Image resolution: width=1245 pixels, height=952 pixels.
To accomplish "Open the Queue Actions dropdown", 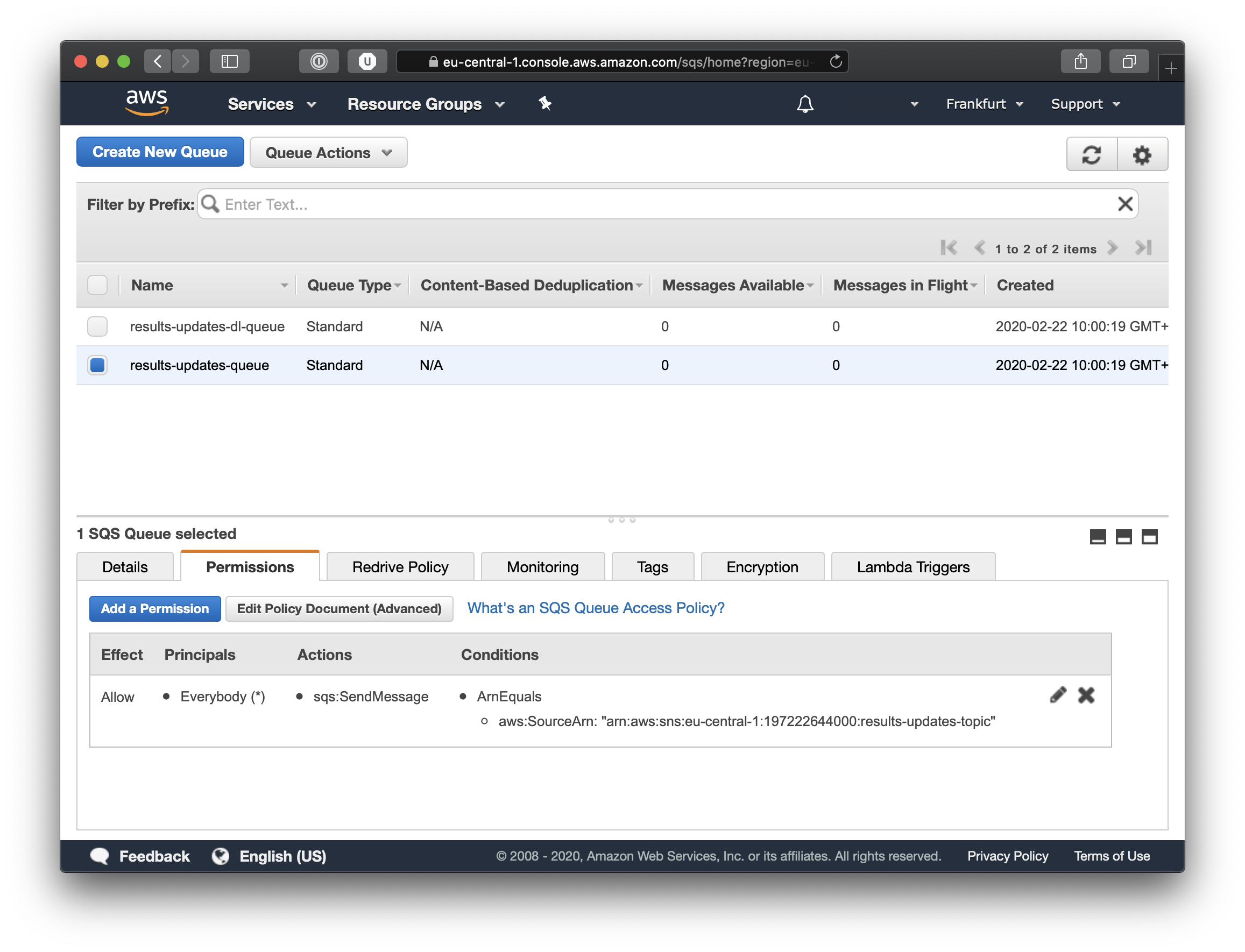I will pos(328,152).
